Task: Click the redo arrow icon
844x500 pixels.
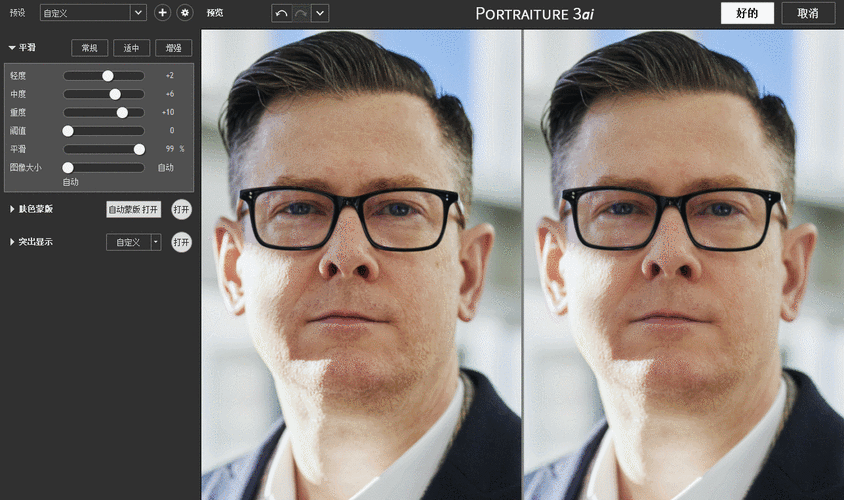Action: pyautogui.click(x=300, y=13)
